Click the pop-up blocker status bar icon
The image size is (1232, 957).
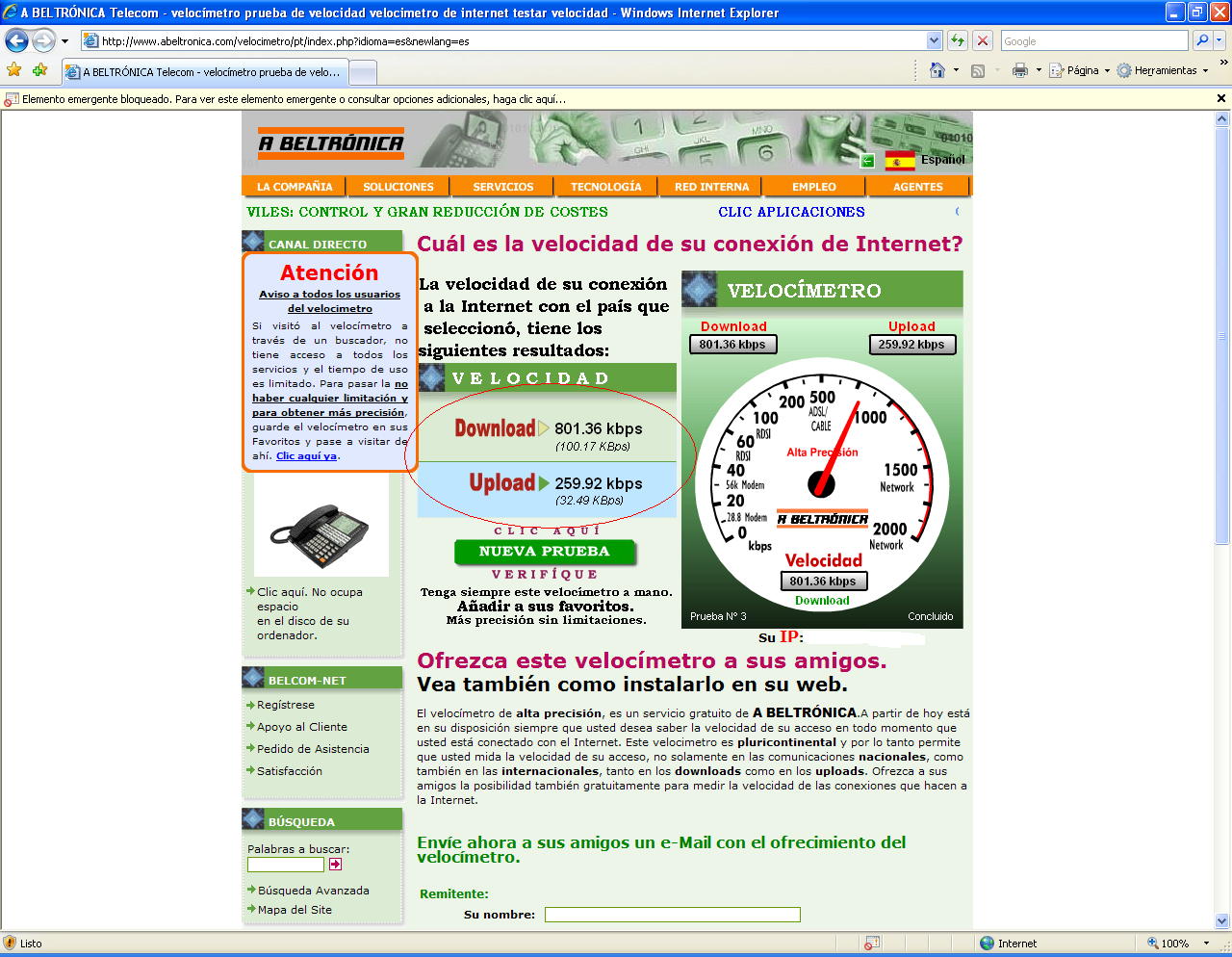872,944
